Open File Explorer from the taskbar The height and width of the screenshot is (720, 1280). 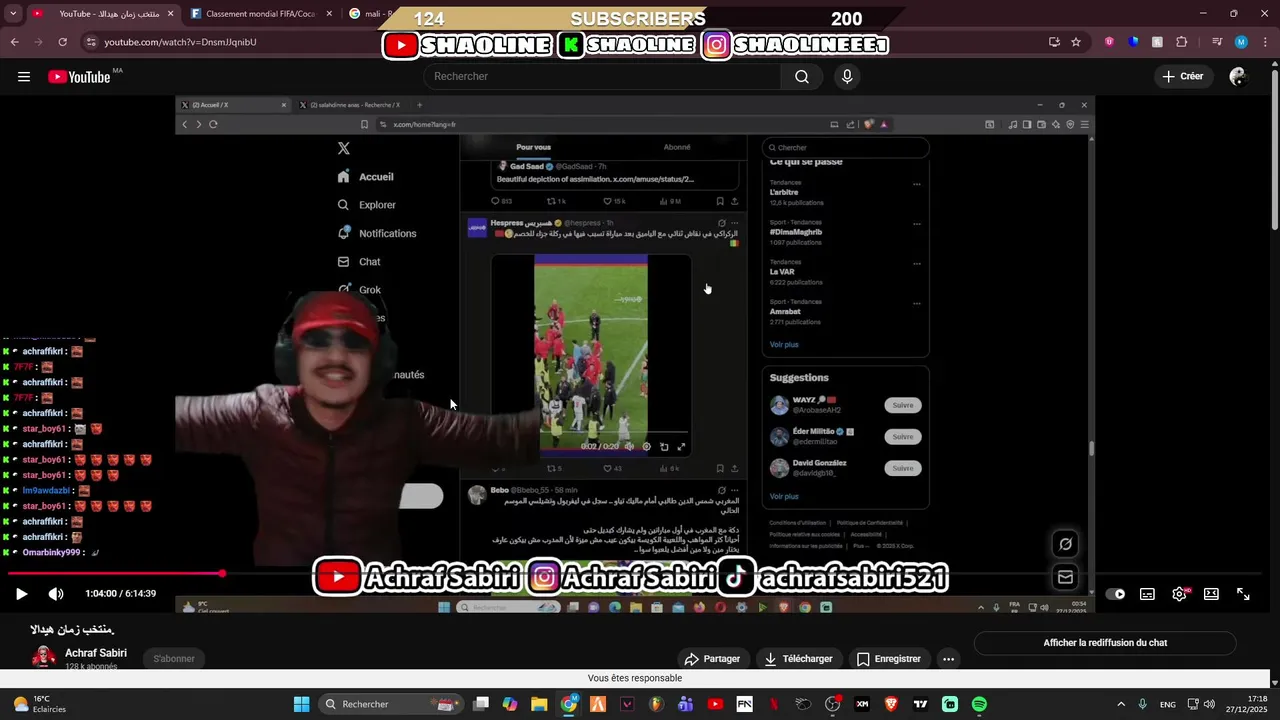click(x=539, y=704)
